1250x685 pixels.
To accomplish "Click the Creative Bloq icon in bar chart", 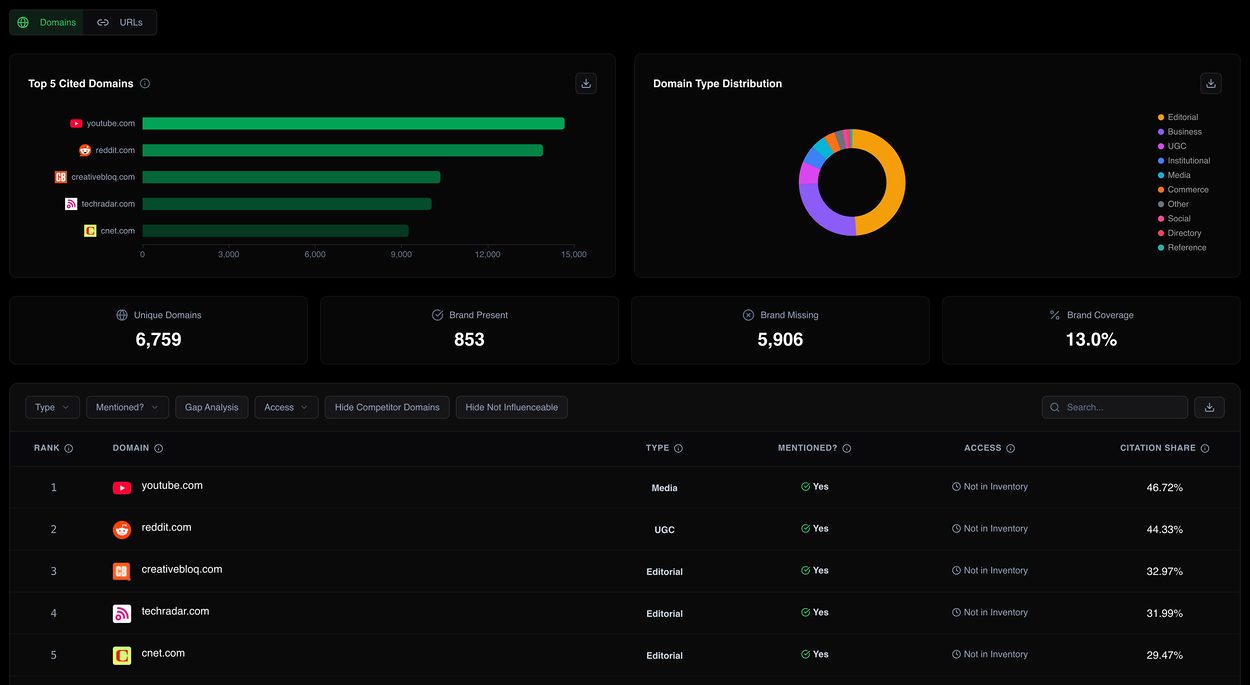I will pyautogui.click(x=61, y=177).
